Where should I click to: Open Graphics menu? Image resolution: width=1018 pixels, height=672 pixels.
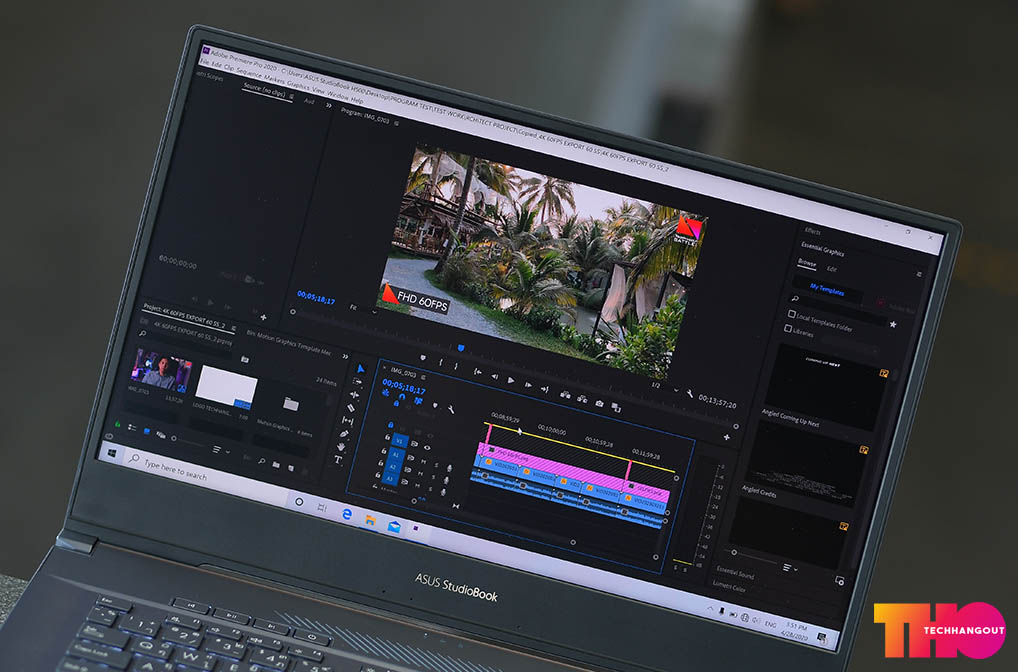tap(298, 85)
